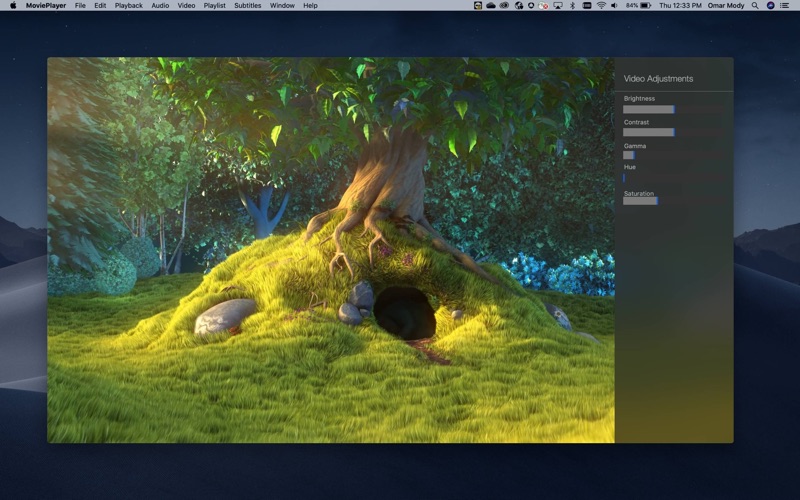
Task: Click the Contrast label
Action: click(636, 122)
